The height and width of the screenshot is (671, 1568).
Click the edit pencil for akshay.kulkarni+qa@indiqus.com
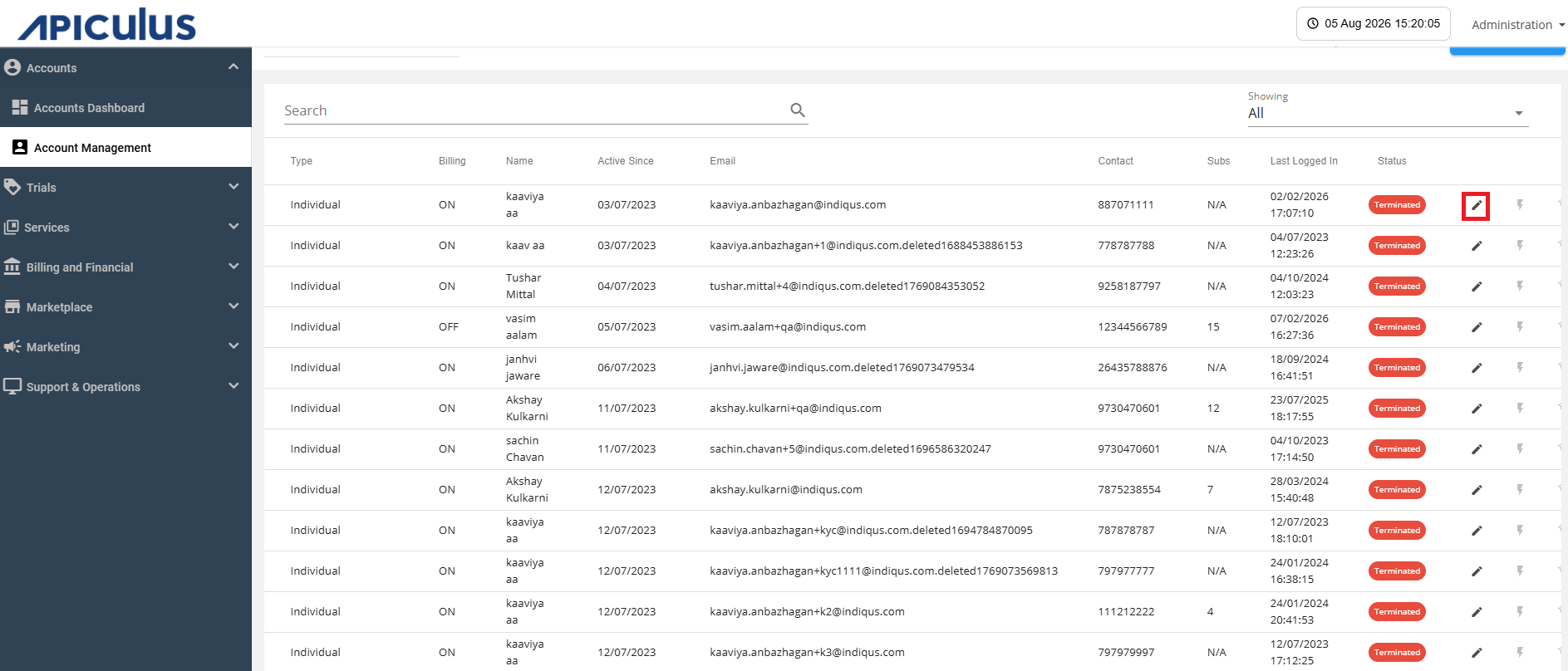point(1476,409)
